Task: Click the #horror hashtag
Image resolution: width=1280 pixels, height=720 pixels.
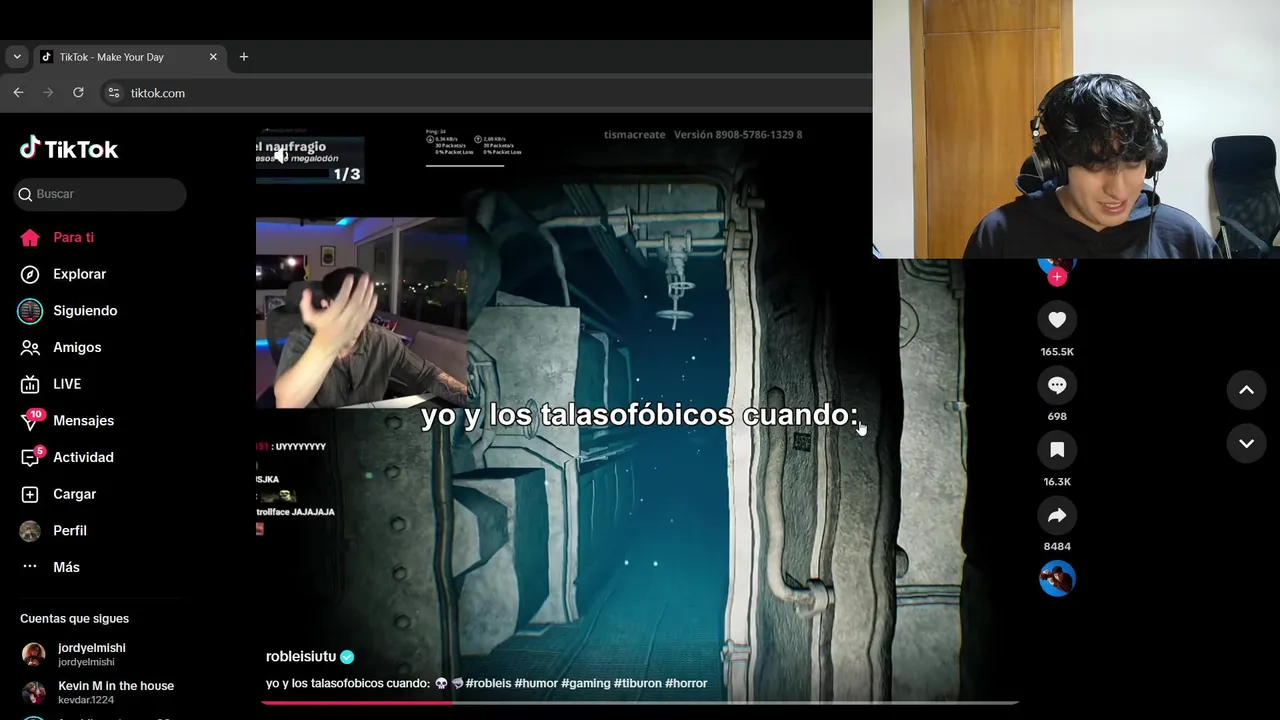Action: pos(684,683)
